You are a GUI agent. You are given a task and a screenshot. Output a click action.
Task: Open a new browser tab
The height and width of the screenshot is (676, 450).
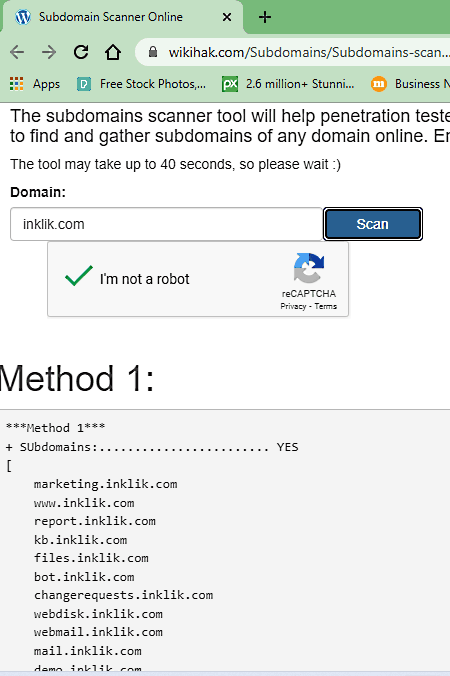pos(265,17)
